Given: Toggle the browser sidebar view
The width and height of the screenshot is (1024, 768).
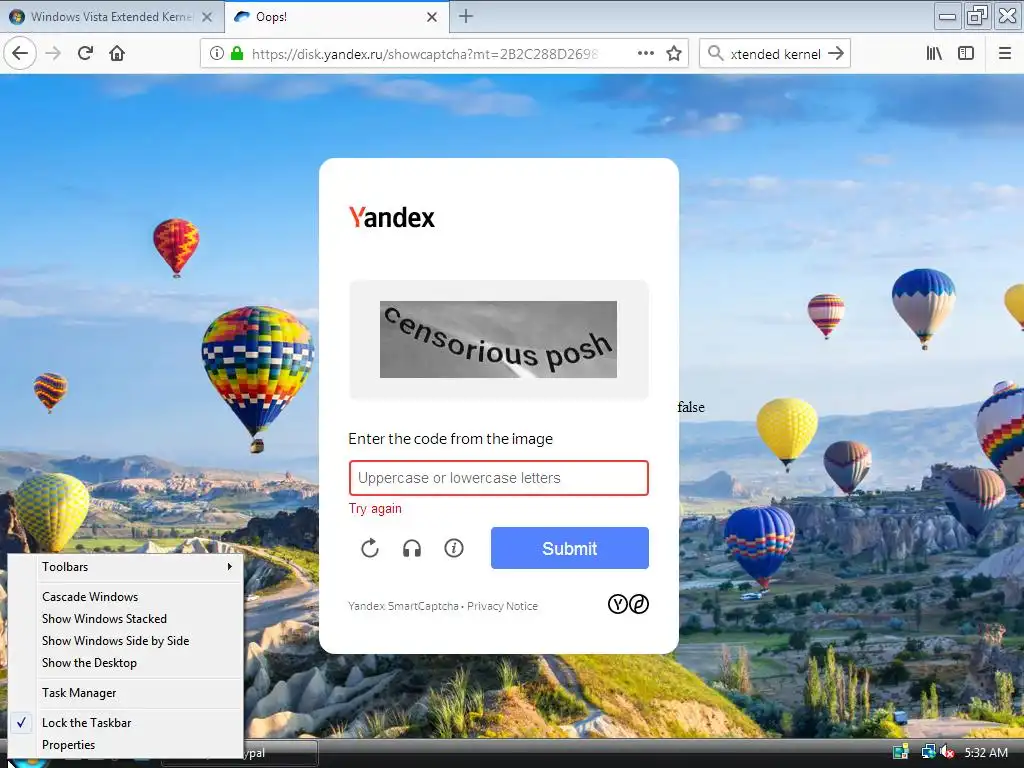Looking at the screenshot, I should [x=966, y=54].
